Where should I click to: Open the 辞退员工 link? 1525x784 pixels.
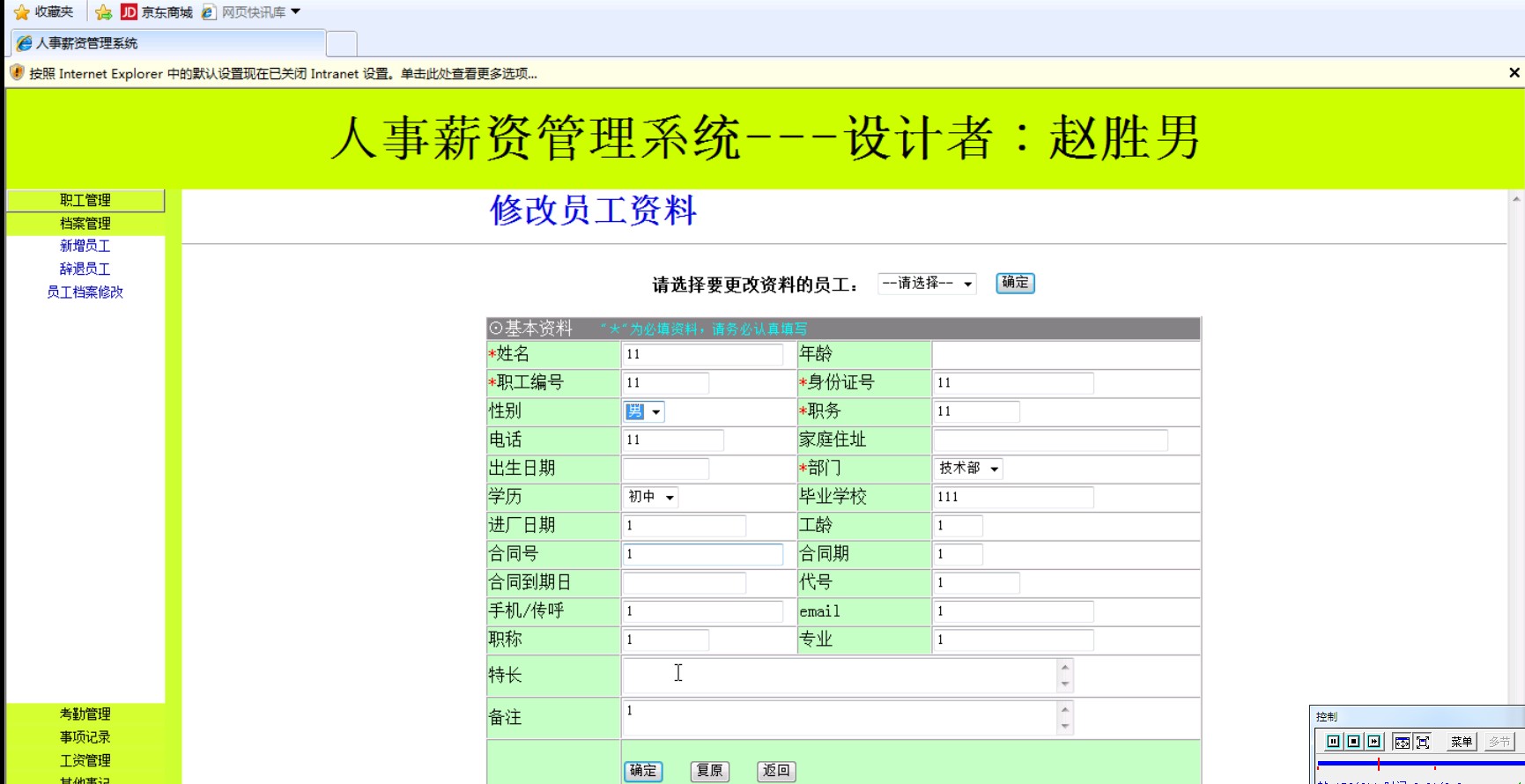pos(85,269)
